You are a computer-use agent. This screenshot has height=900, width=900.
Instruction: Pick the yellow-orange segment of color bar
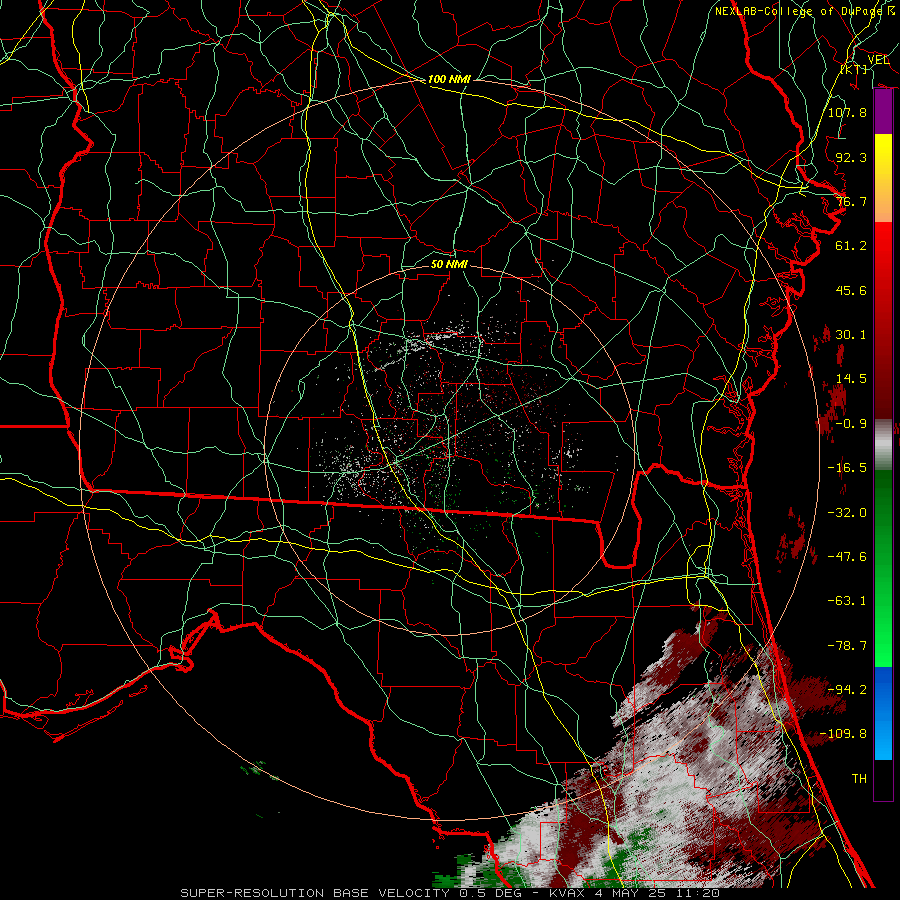coord(883,178)
